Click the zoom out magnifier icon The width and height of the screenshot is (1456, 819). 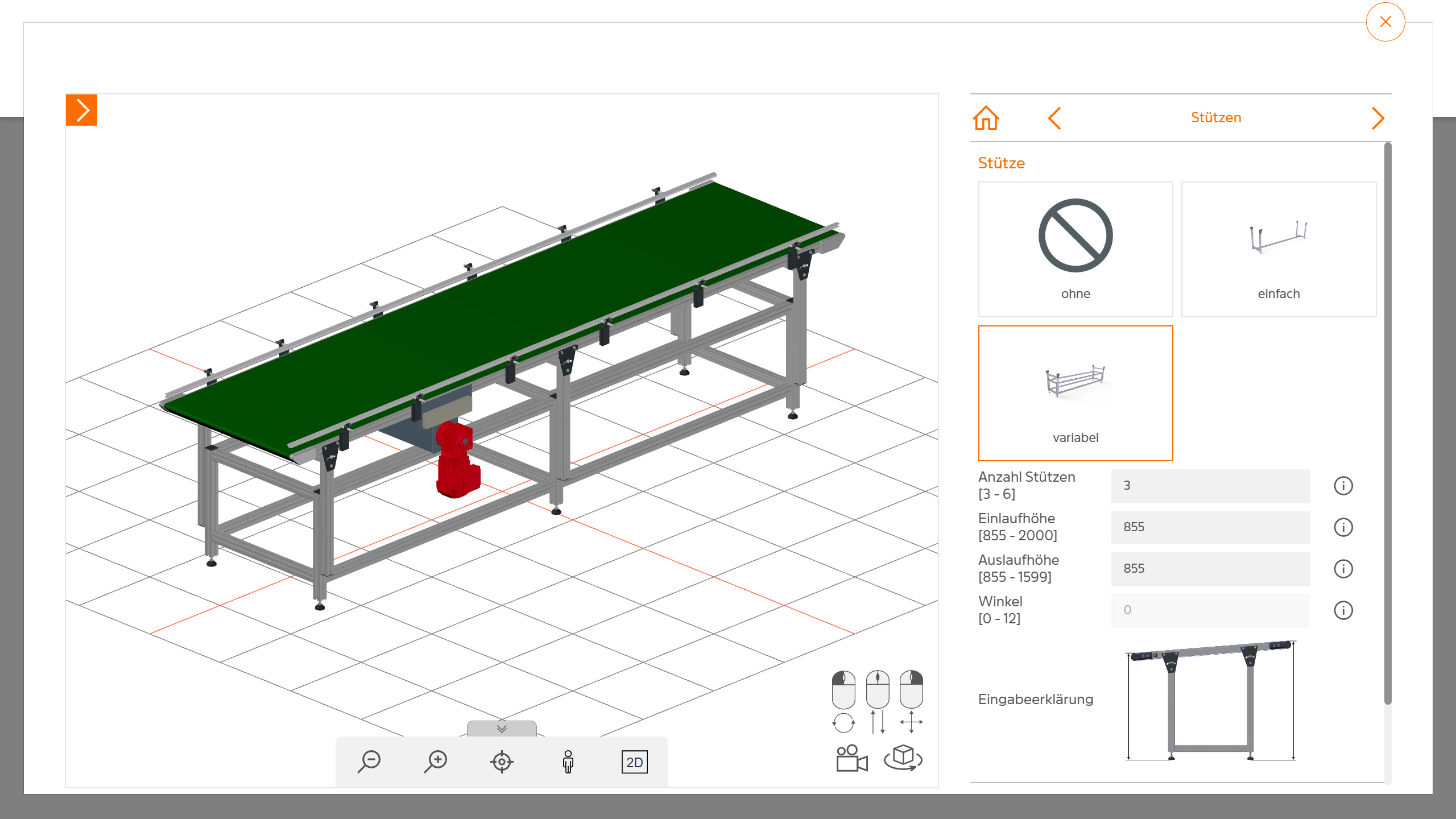tap(370, 762)
